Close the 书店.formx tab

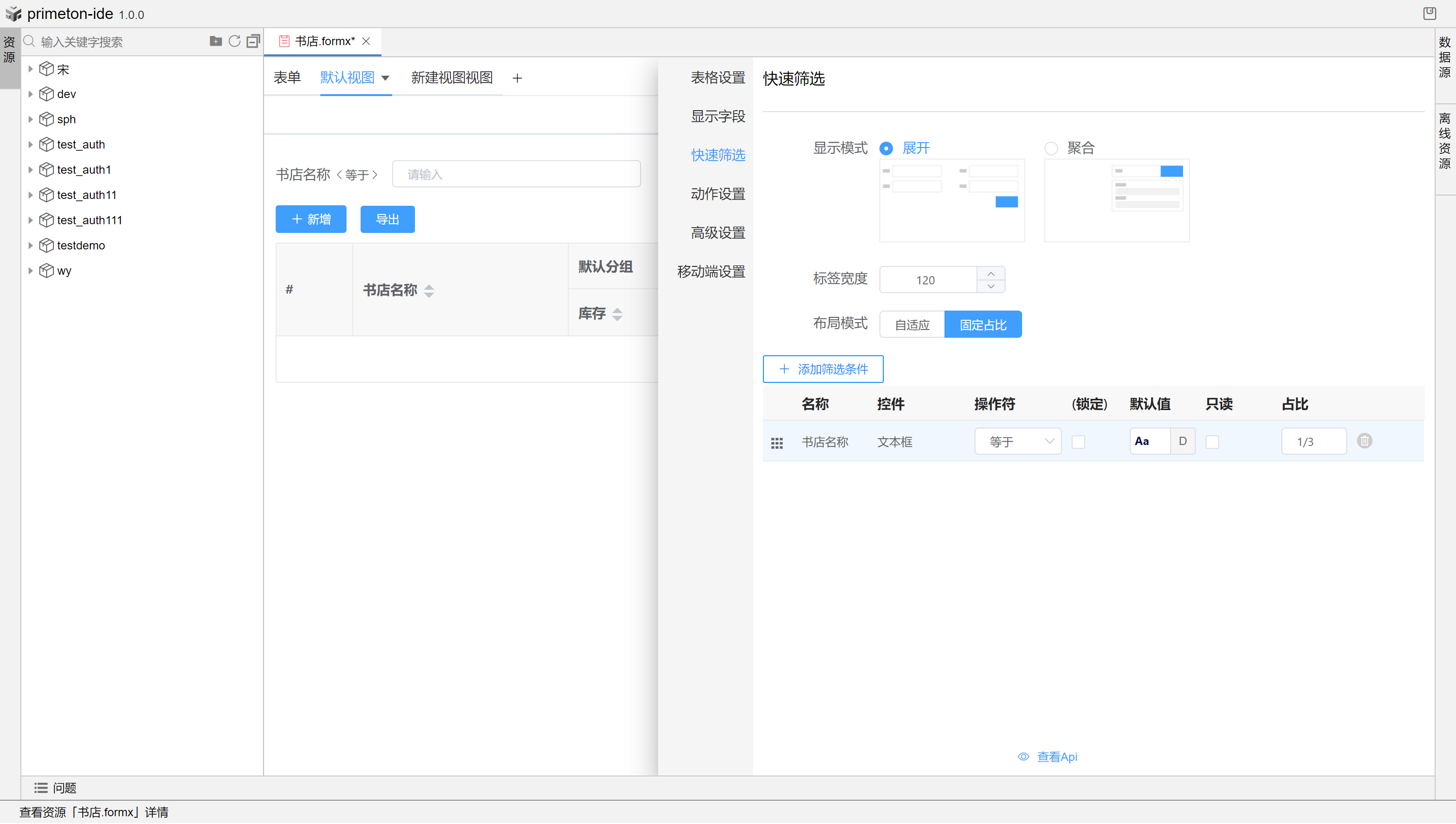[x=366, y=41]
